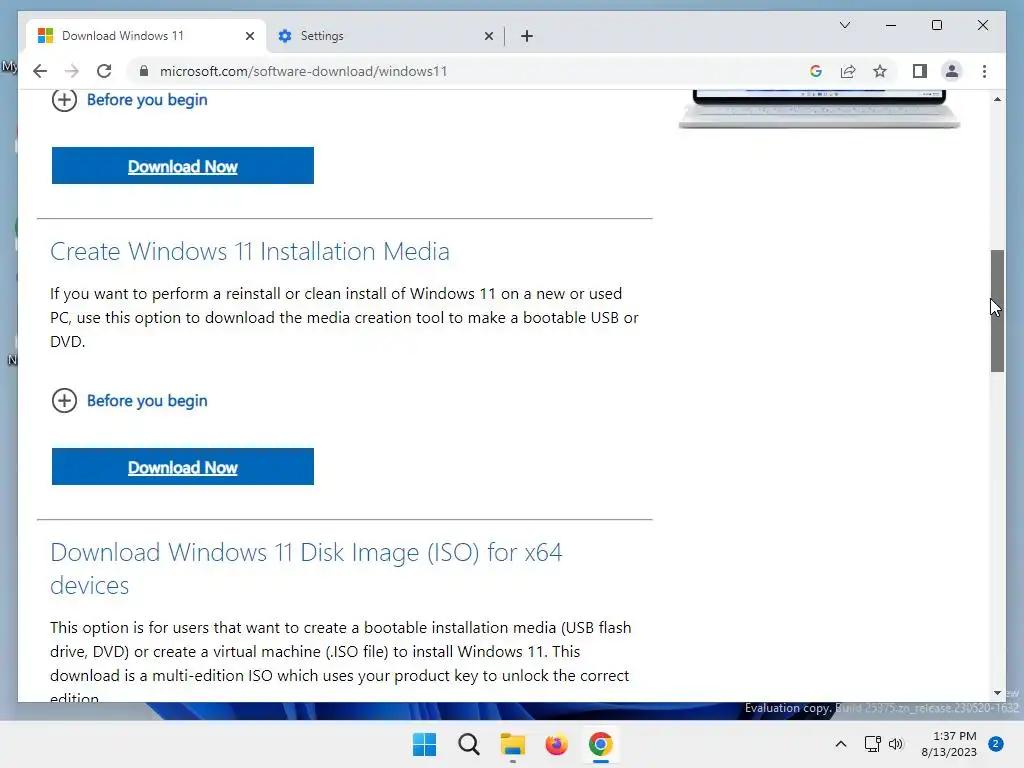Image resolution: width=1024 pixels, height=768 pixels.
Task: Go back using the browser back arrow
Action: [40, 71]
